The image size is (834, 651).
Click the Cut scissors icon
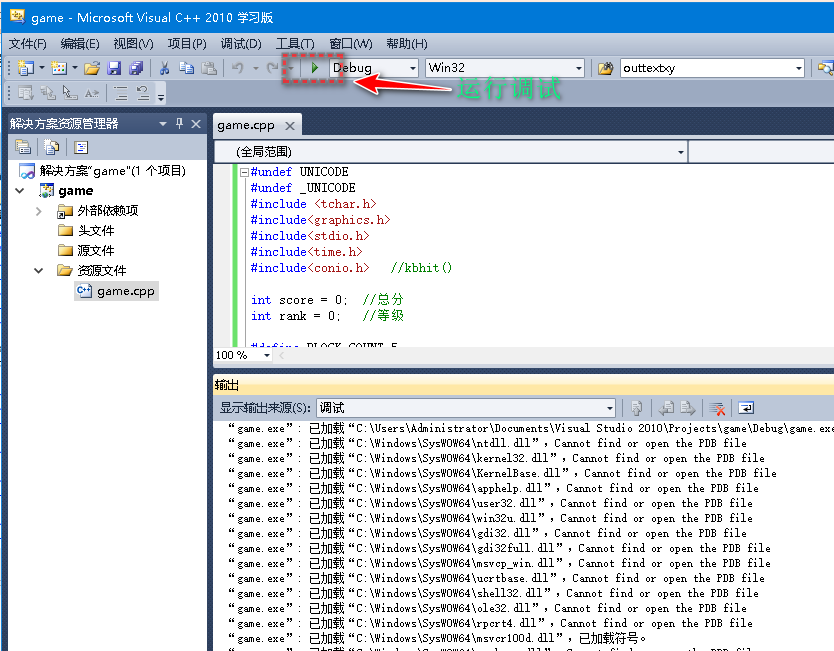coord(164,68)
